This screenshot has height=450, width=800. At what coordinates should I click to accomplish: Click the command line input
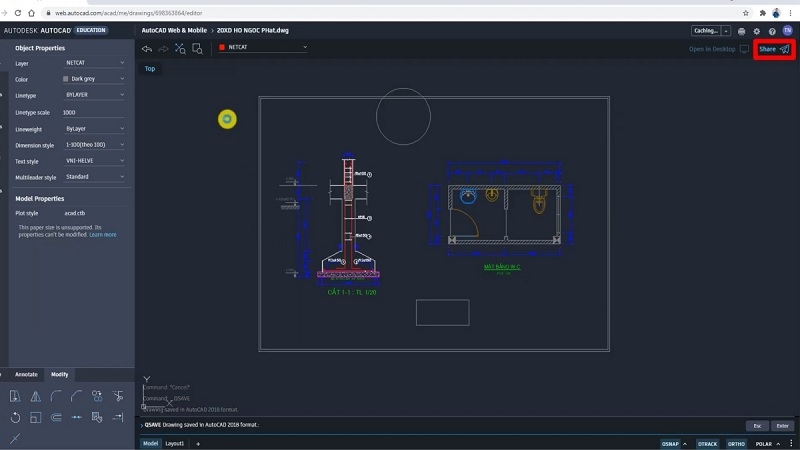(439, 425)
